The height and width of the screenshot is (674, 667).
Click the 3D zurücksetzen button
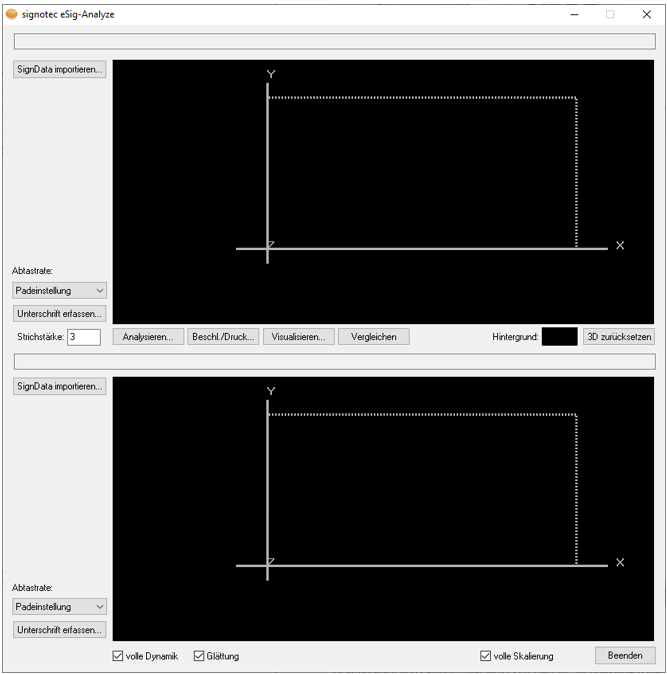619,337
